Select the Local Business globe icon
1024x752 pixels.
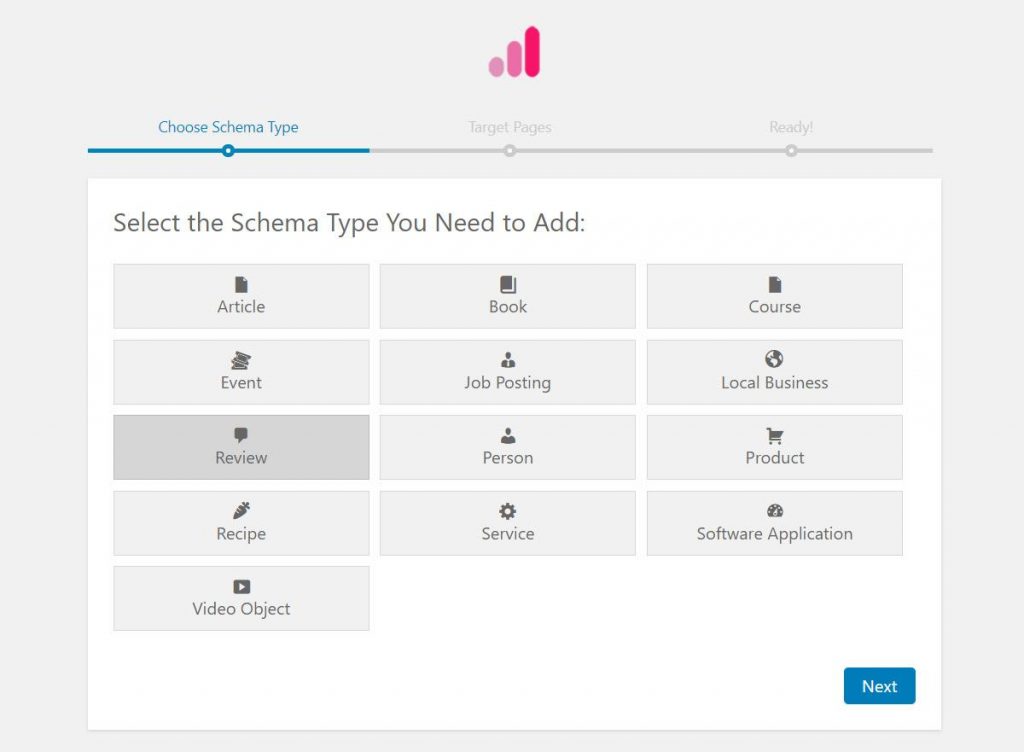click(774, 360)
